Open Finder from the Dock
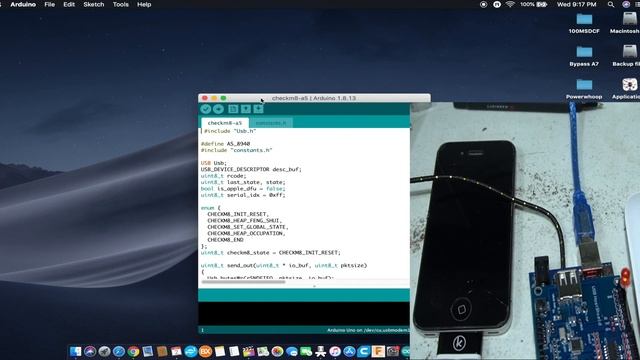640x360 pixels. (76, 351)
